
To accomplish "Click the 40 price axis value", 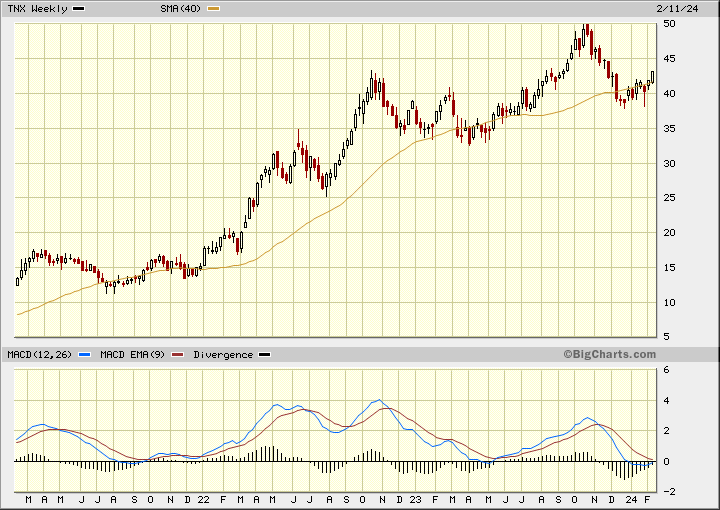I will (669, 94).
